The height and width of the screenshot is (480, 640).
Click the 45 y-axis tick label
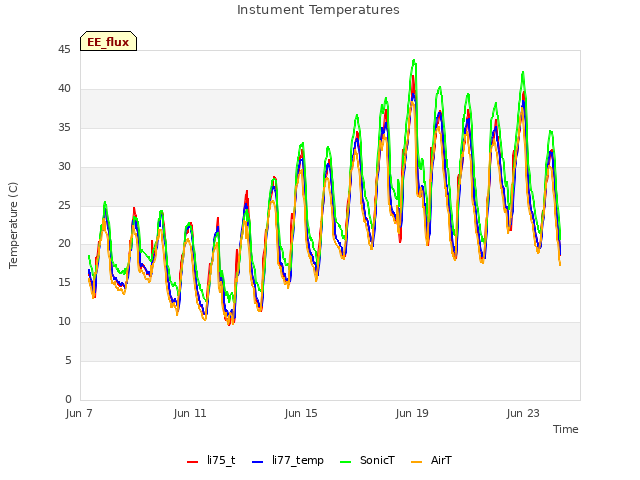coord(64,50)
